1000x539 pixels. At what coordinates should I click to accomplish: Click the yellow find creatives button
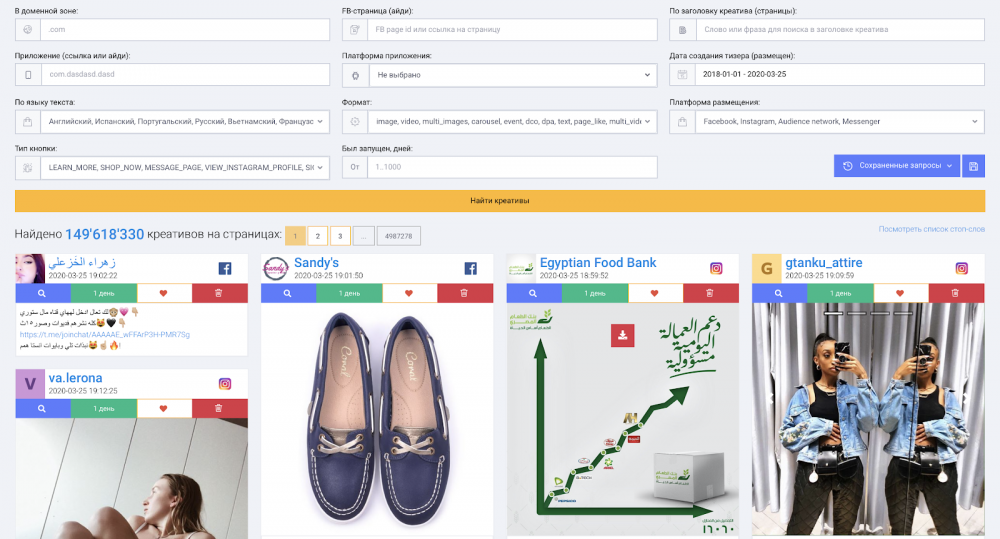[500, 200]
